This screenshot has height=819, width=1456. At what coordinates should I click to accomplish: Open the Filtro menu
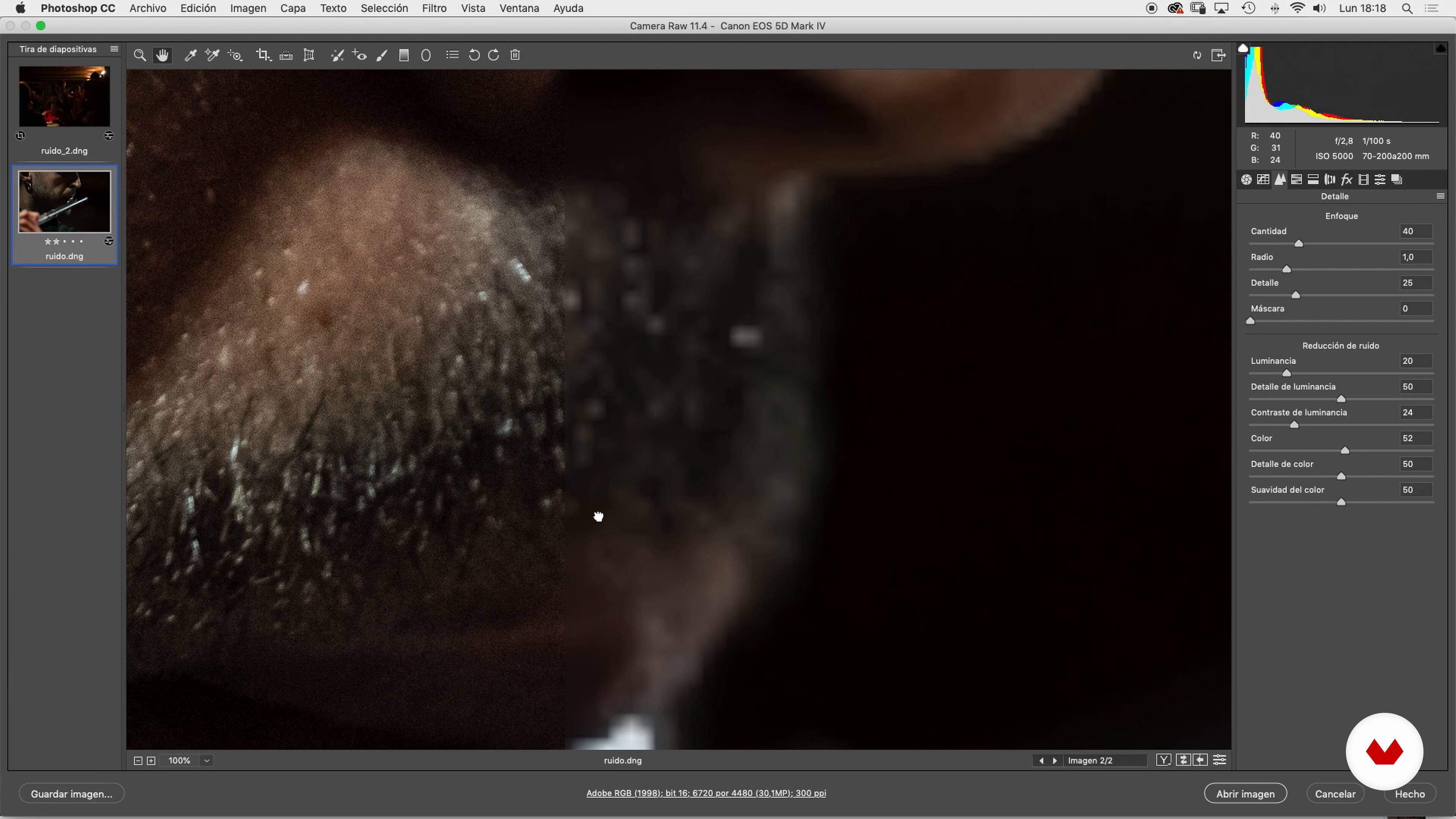(433, 8)
